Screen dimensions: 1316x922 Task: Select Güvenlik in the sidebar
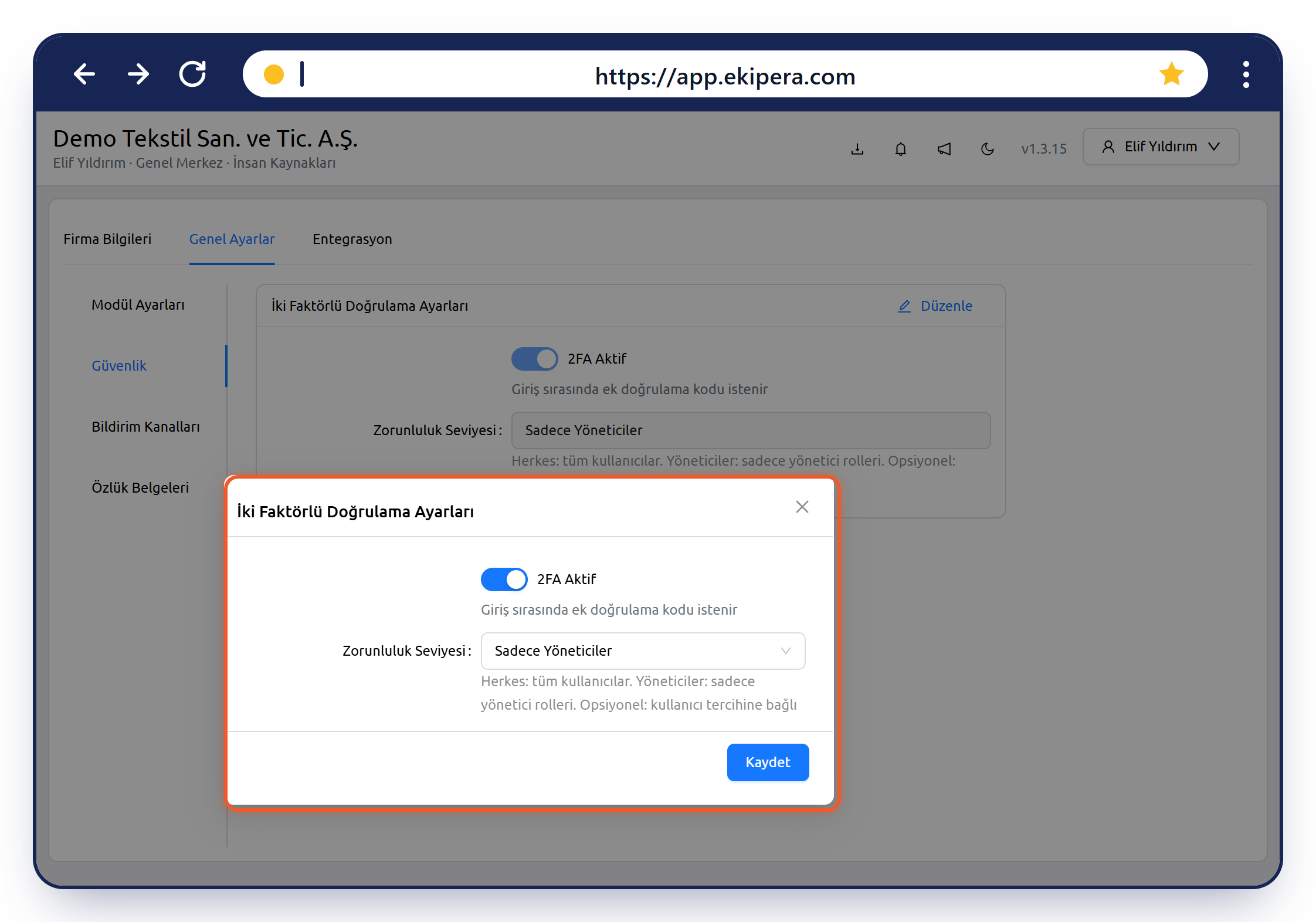119,366
